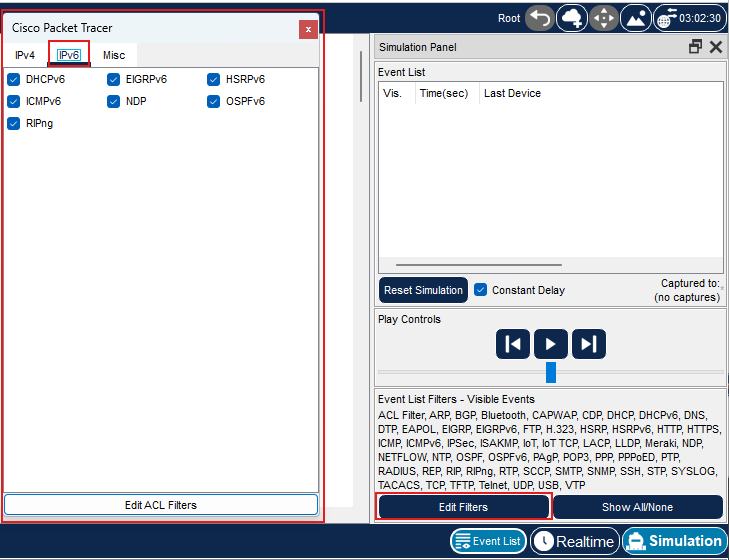The image size is (729, 560).
Task: Click the Reset Simulation button
Action: click(x=423, y=290)
